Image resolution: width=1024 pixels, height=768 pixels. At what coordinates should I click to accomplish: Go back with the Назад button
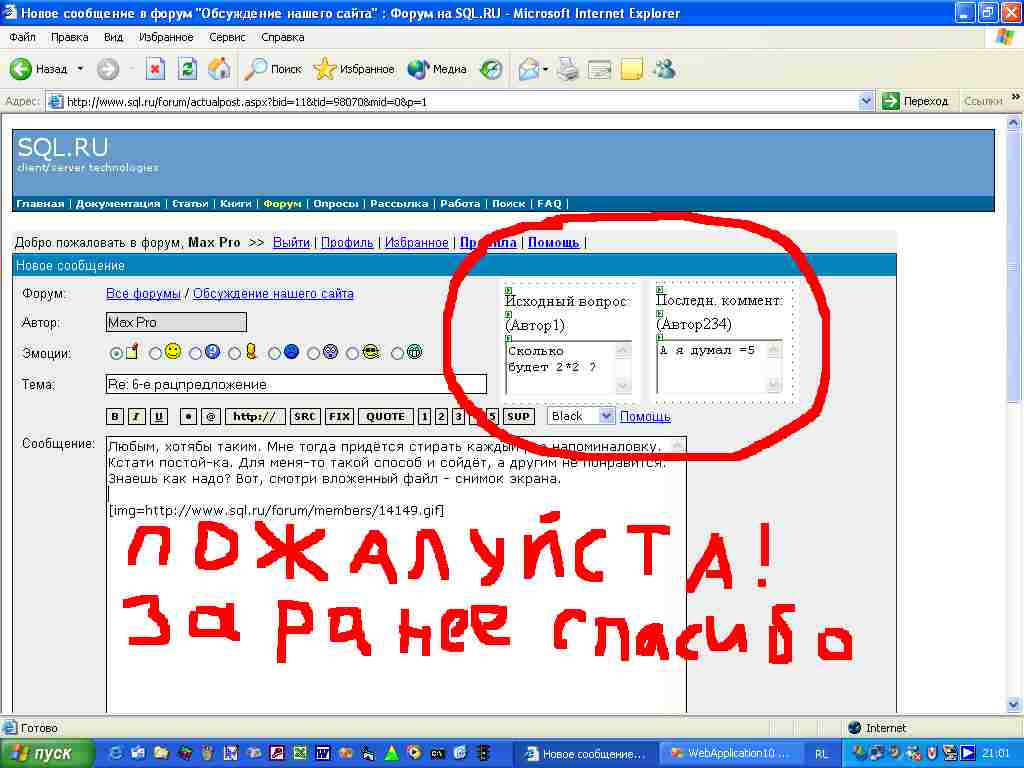(x=39, y=69)
